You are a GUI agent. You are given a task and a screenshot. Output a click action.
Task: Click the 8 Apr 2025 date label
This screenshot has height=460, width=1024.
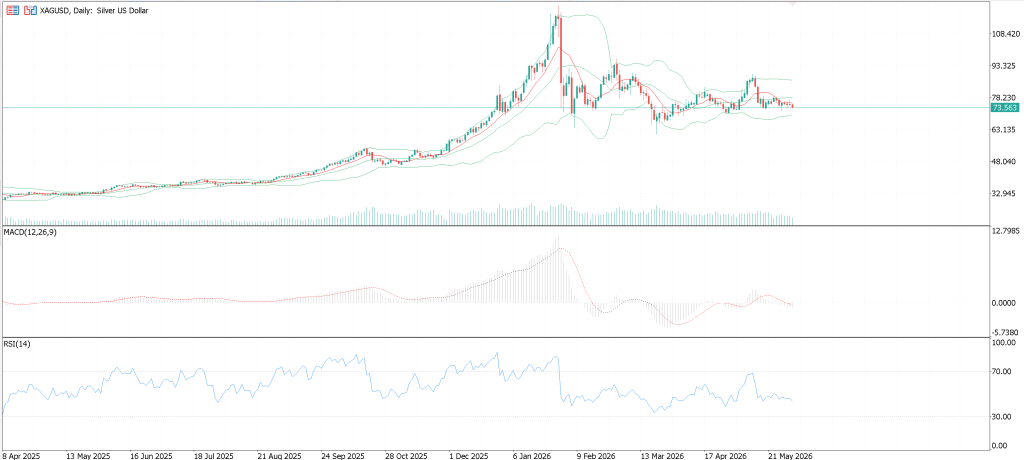tap(22, 455)
